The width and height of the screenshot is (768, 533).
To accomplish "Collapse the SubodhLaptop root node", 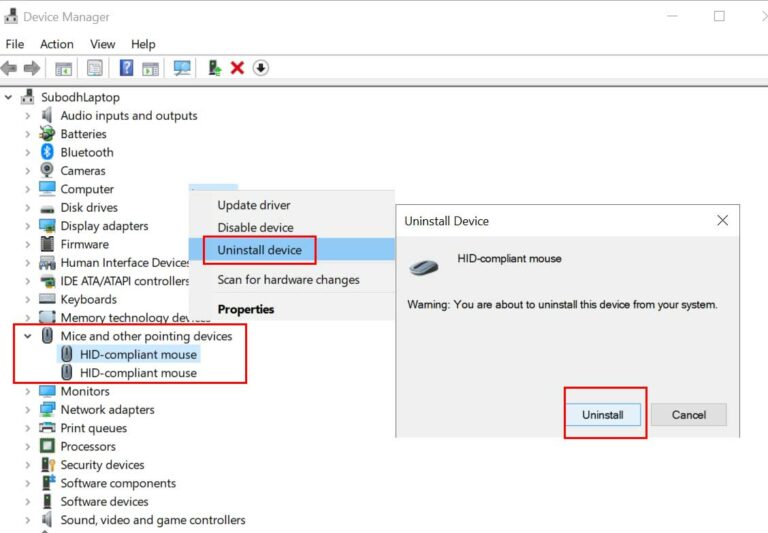I will pos(10,98).
